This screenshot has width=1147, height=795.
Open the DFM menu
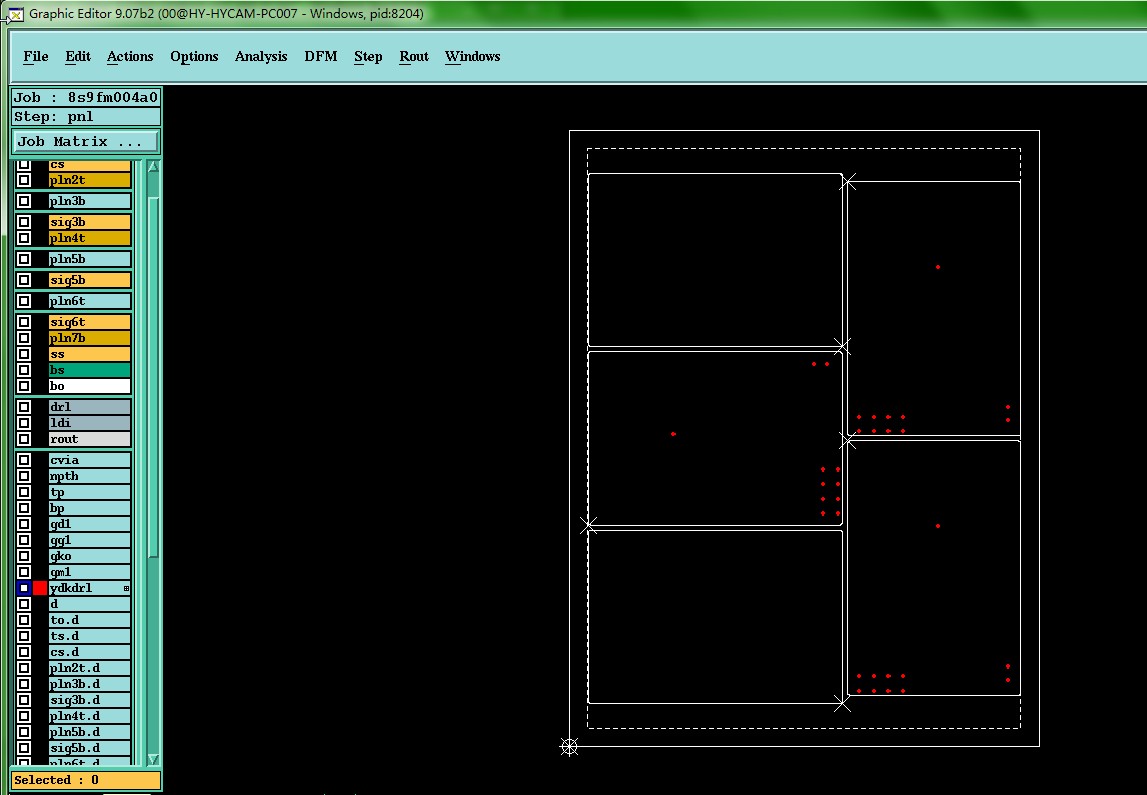(320, 56)
